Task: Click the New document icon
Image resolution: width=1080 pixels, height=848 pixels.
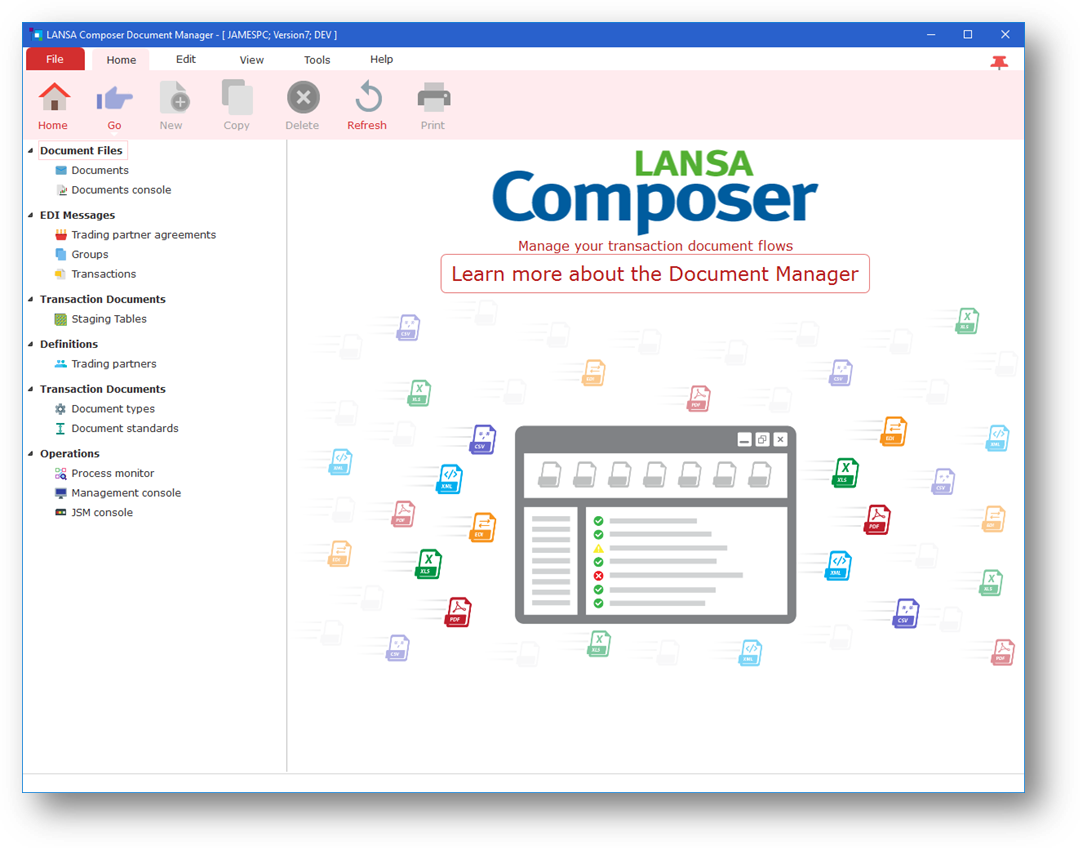Action: pos(174,97)
